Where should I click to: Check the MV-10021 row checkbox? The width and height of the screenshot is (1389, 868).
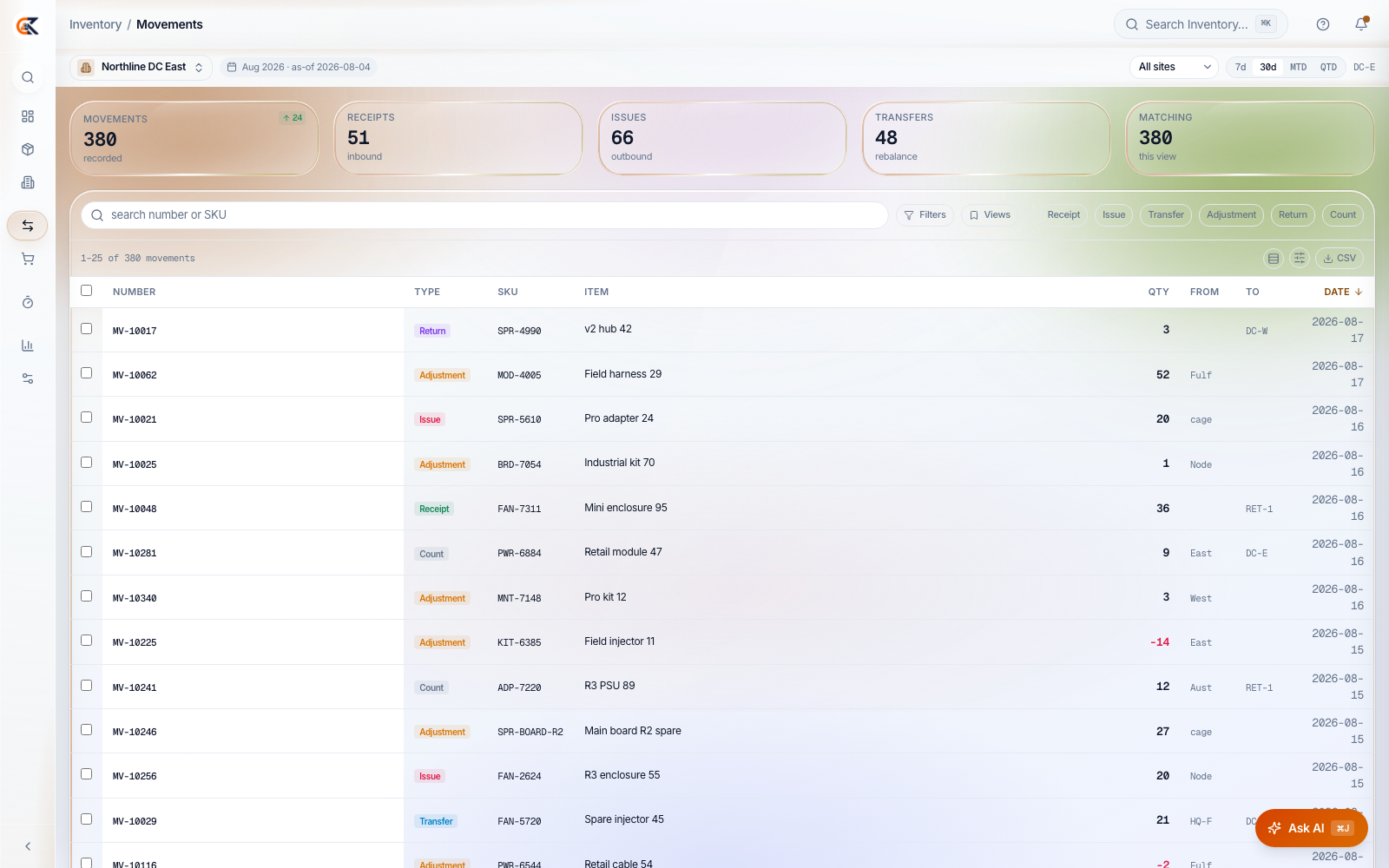tap(86, 418)
